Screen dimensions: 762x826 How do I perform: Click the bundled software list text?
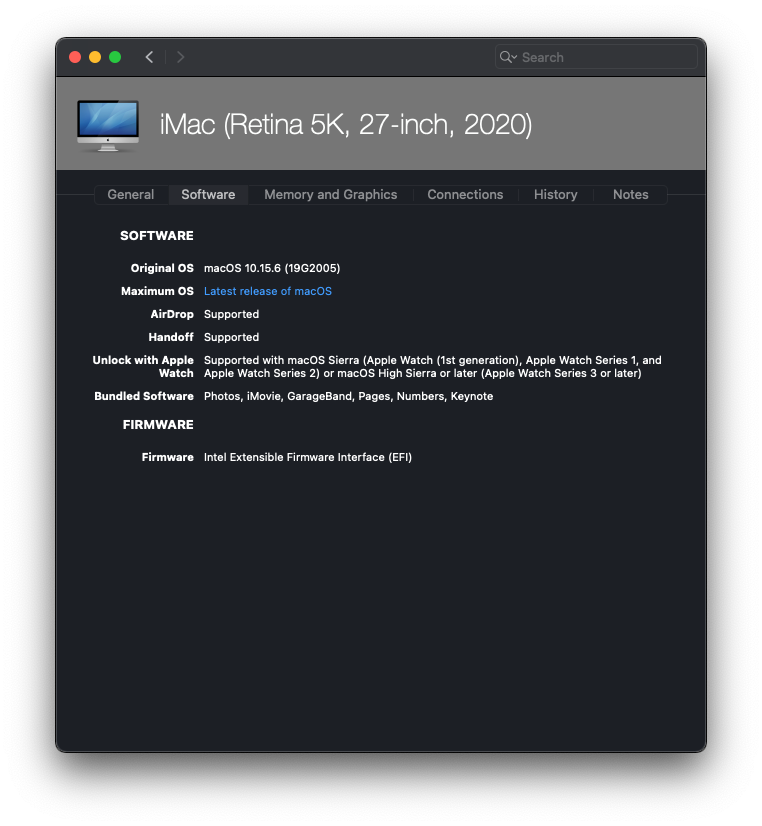click(348, 396)
